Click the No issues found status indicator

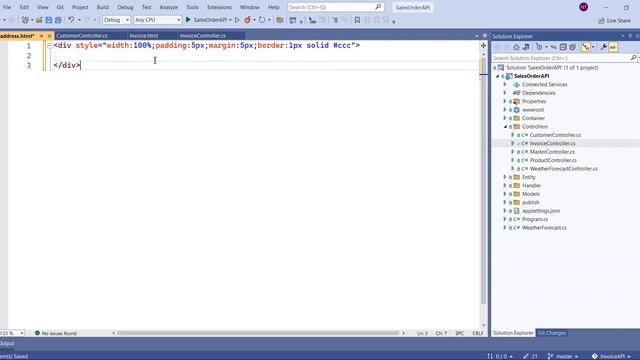[56, 333]
